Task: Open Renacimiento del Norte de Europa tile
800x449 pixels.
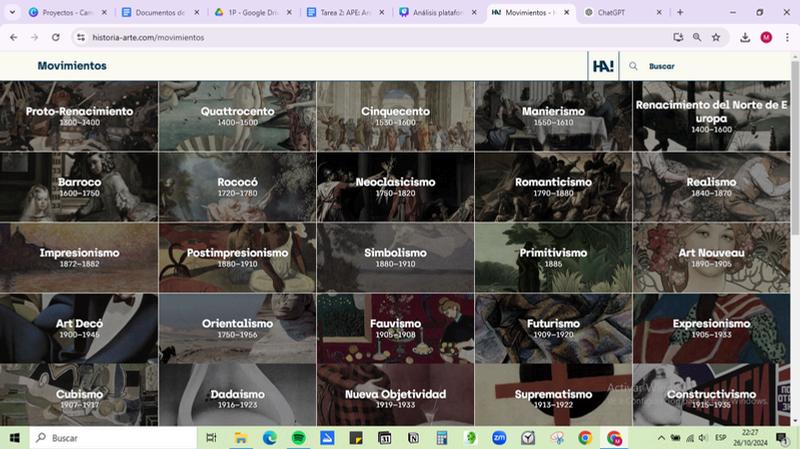Action: (711, 116)
